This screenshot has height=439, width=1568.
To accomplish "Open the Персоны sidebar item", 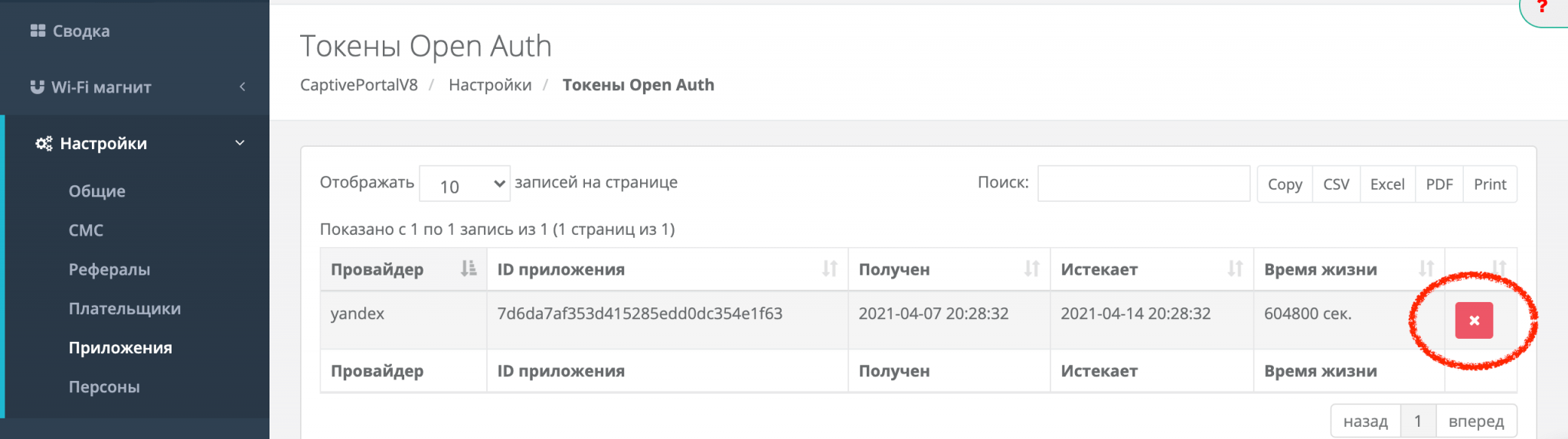I will pos(104,387).
